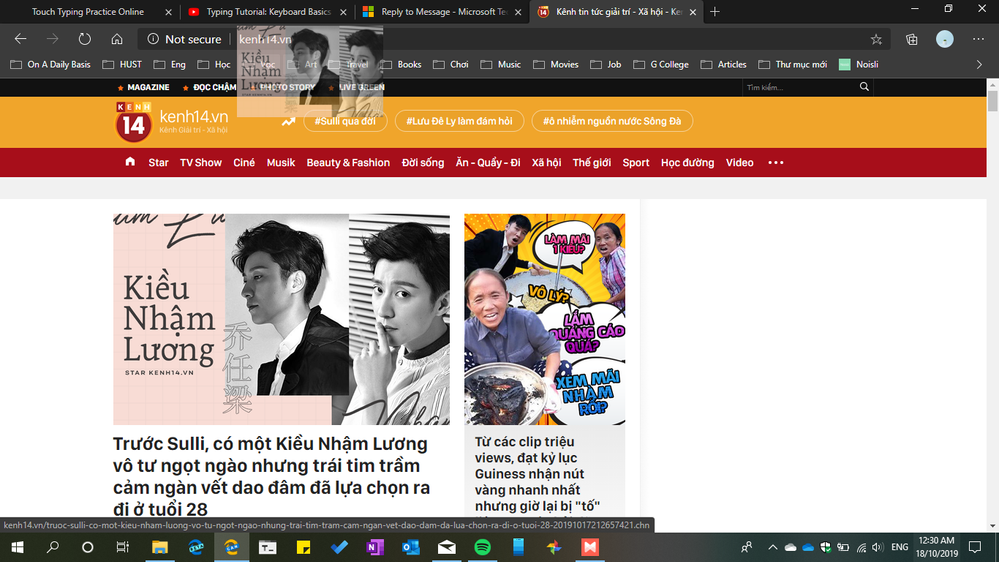
Task: Click the #Sulli qua đời hashtag
Action: 345,121
